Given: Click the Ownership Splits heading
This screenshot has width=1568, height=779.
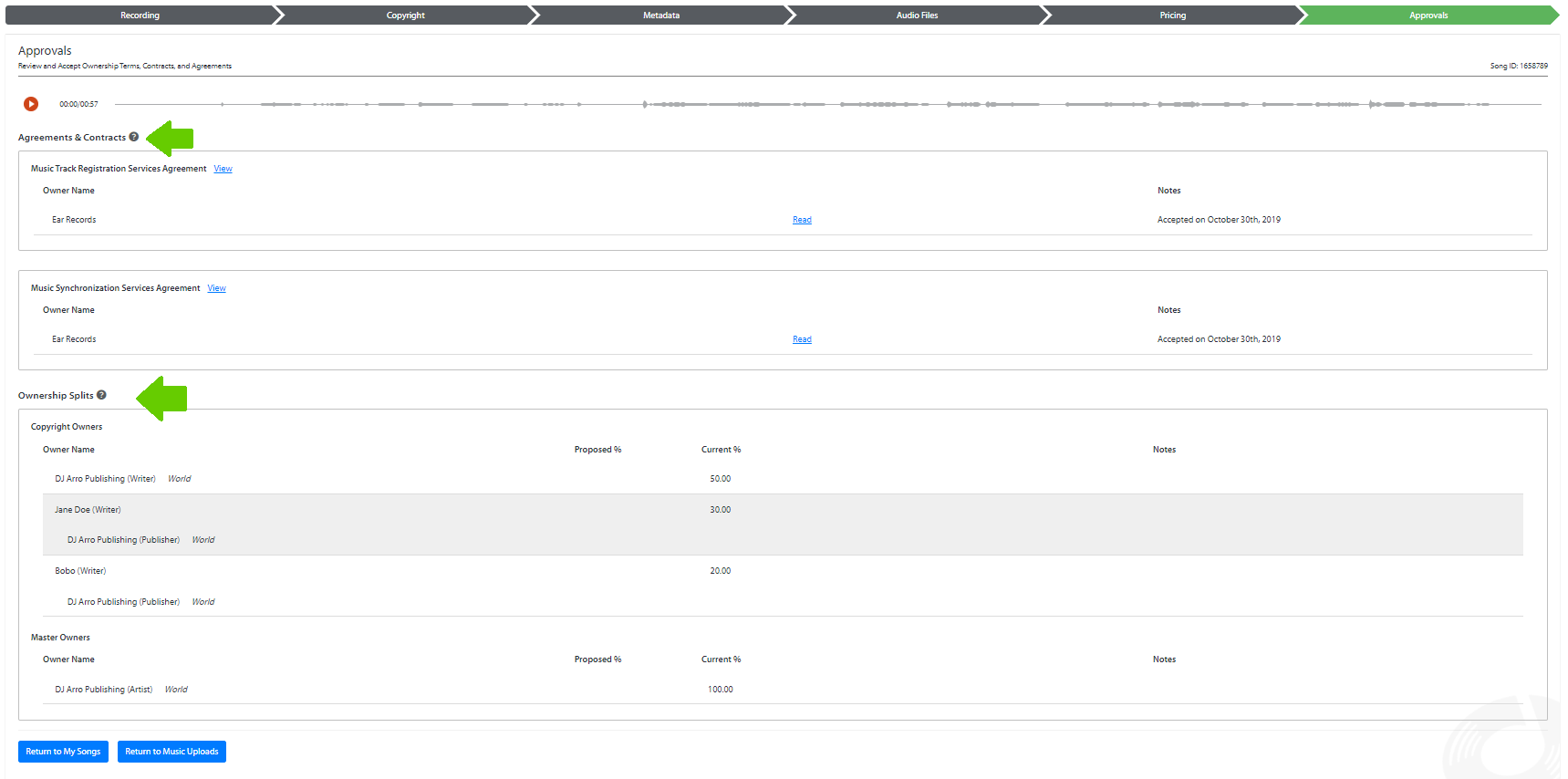Looking at the screenshot, I should point(56,396).
